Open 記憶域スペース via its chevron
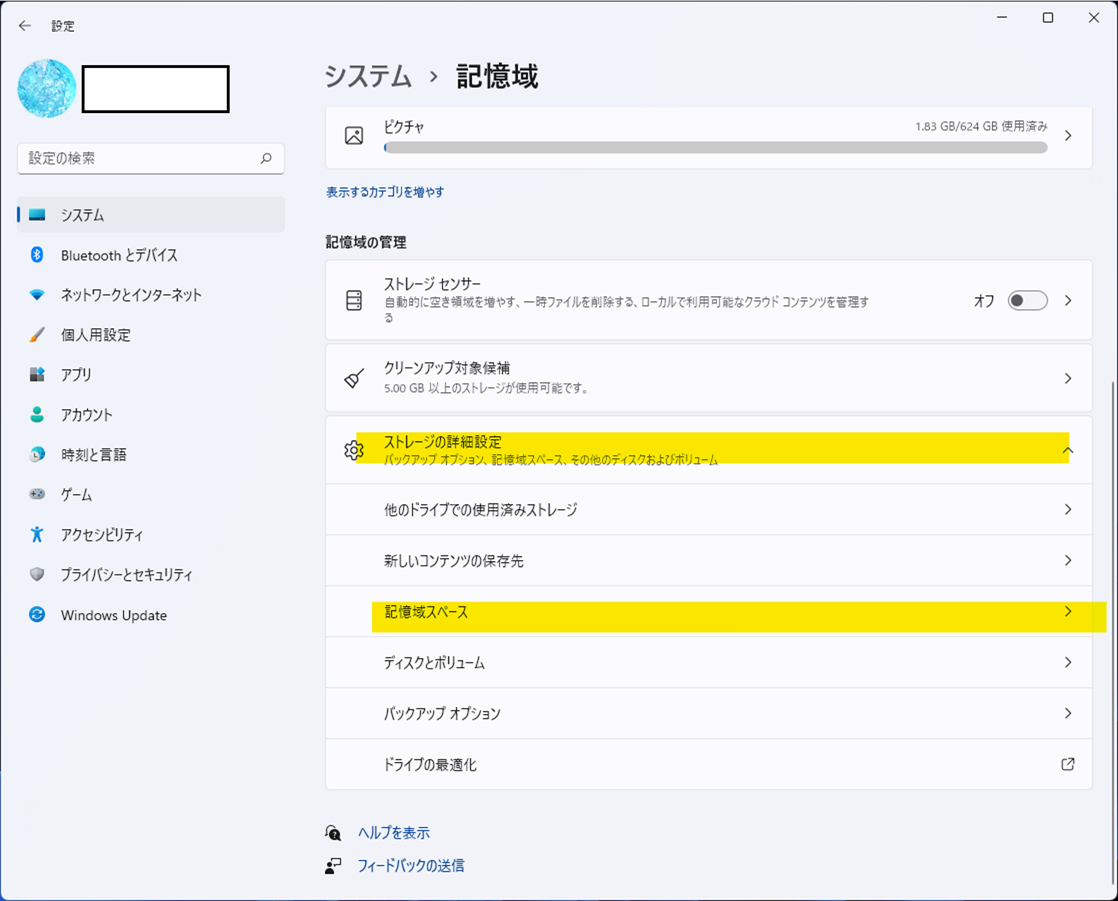The width and height of the screenshot is (1118, 901). click(x=1069, y=611)
